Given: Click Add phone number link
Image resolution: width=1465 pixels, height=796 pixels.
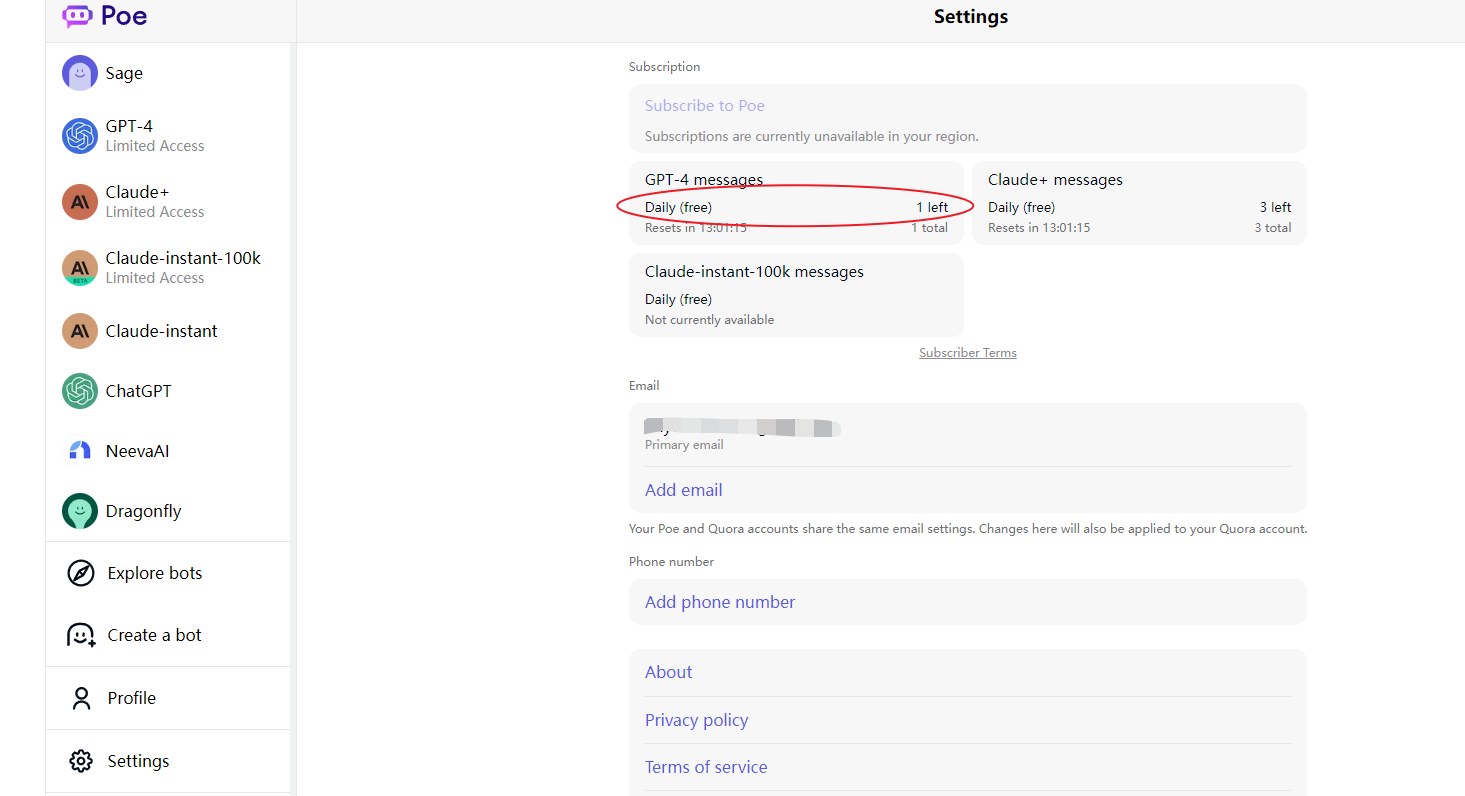Looking at the screenshot, I should click(720, 602).
